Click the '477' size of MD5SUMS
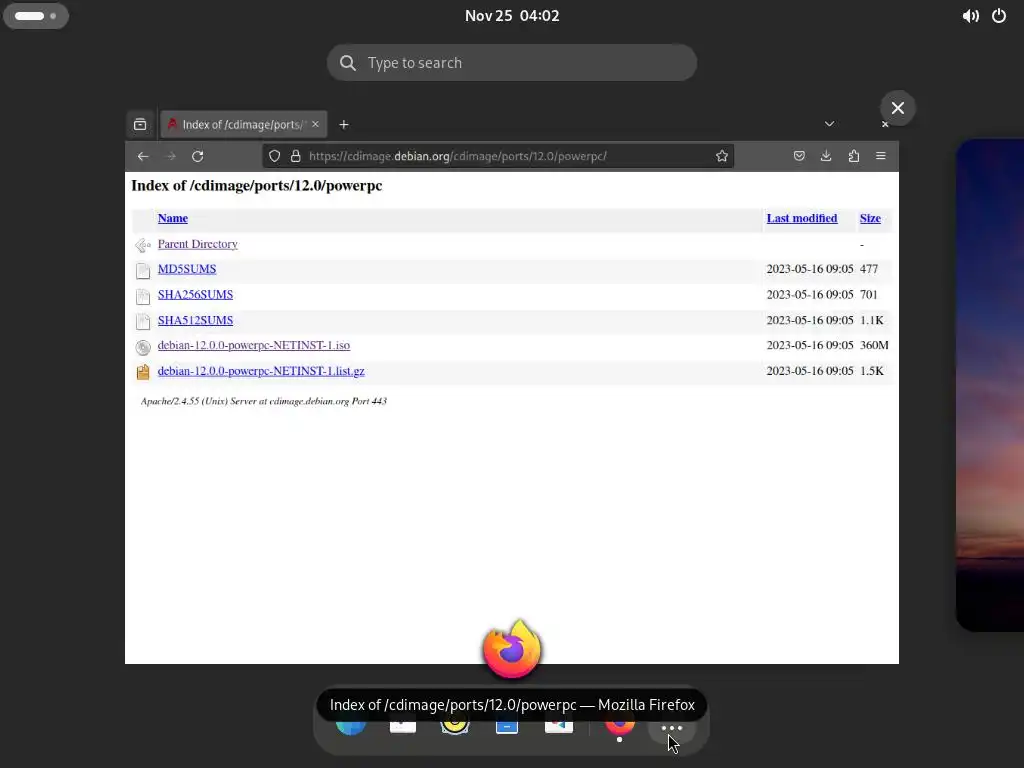Image resolution: width=1024 pixels, height=768 pixels. [869, 269]
